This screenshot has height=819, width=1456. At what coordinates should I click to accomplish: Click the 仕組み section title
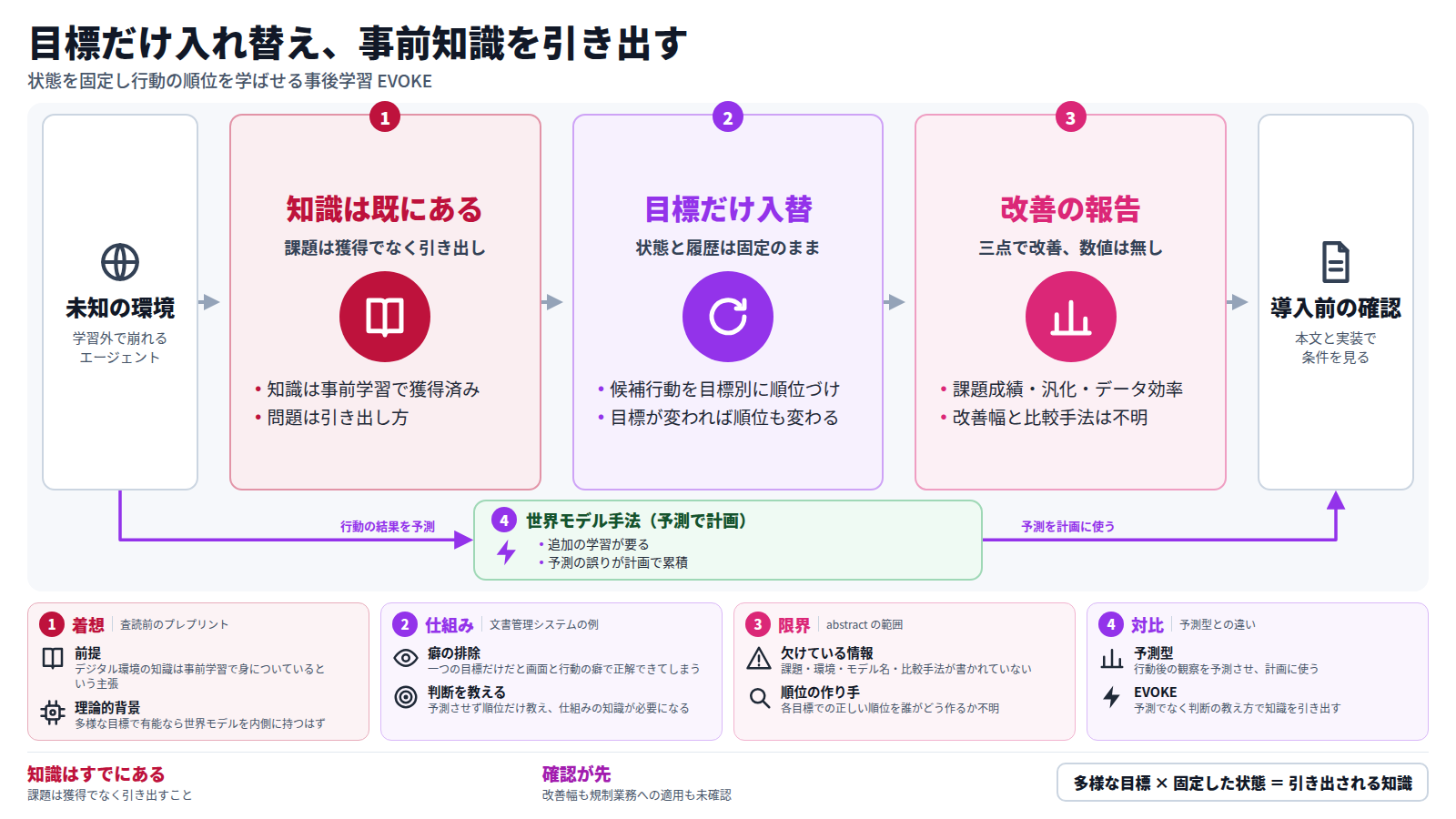[x=450, y=625]
